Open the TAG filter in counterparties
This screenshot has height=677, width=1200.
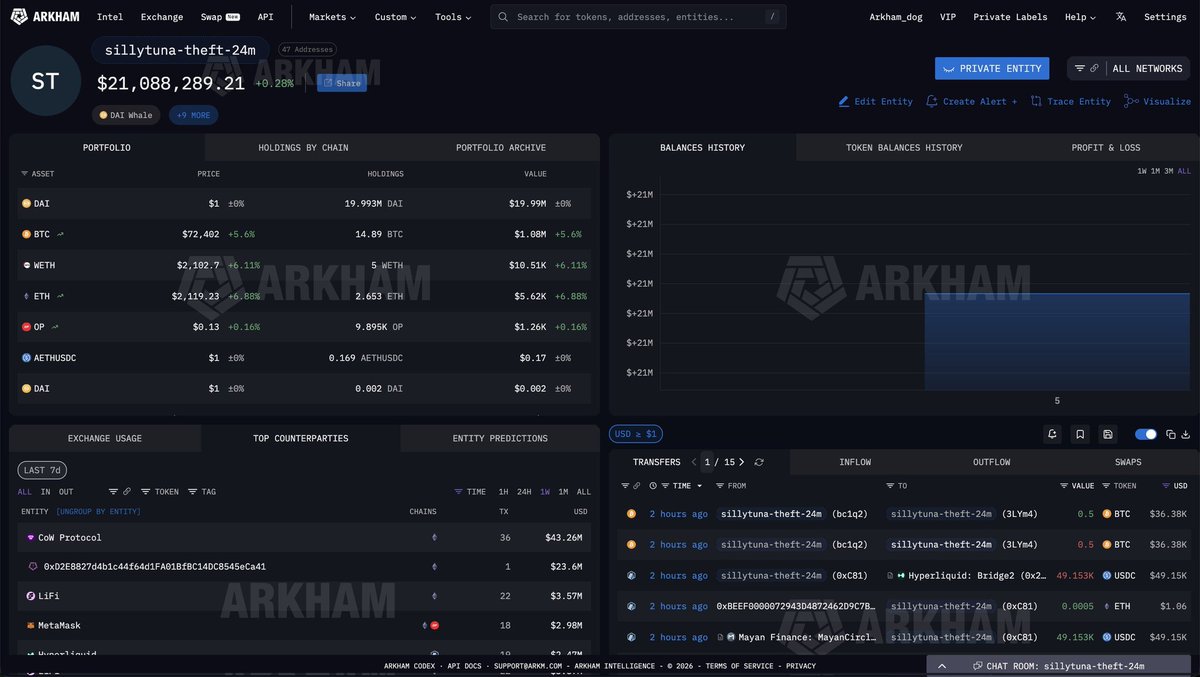point(202,492)
